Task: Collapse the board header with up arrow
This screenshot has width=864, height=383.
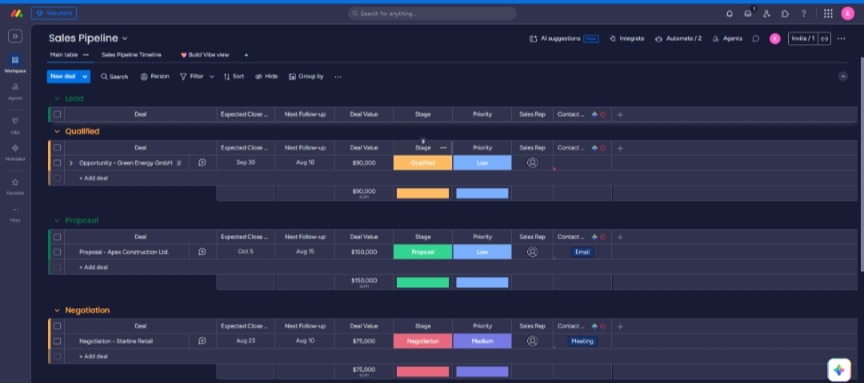Action: (x=843, y=77)
